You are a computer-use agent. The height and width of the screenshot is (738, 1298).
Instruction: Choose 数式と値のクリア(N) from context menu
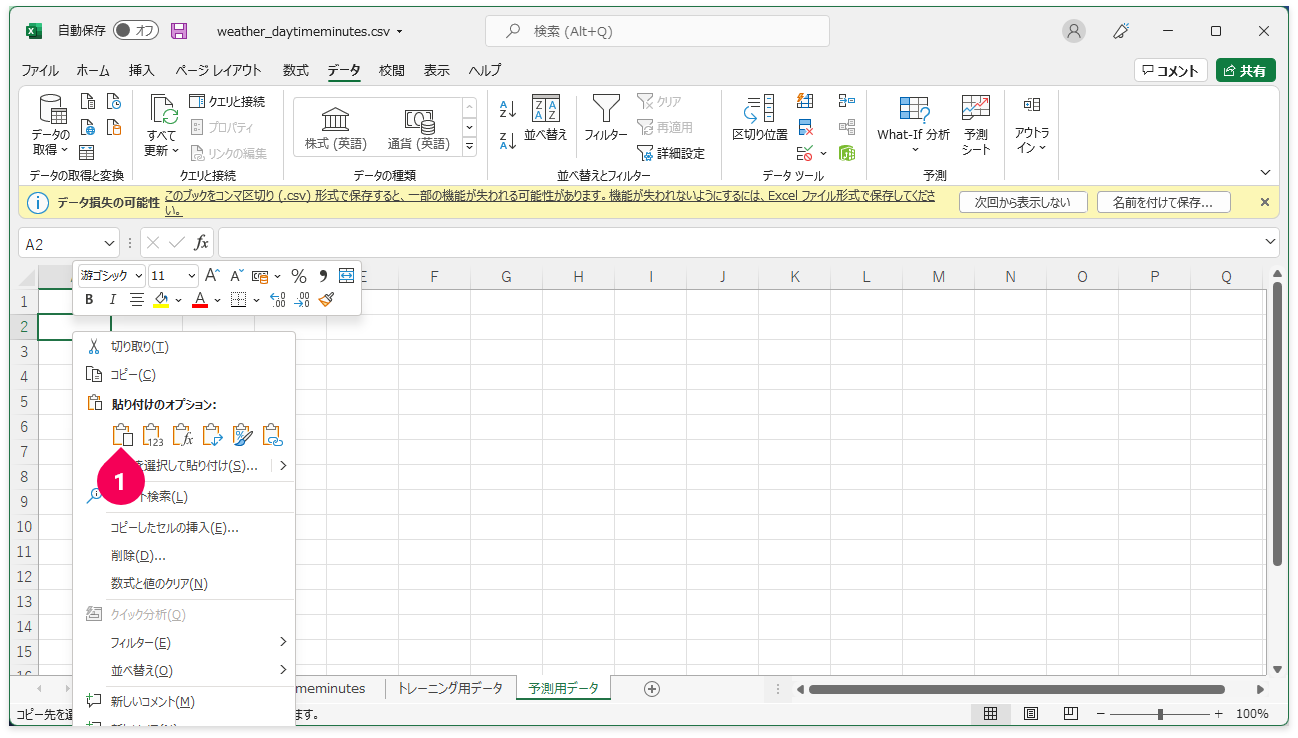[184, 583]
